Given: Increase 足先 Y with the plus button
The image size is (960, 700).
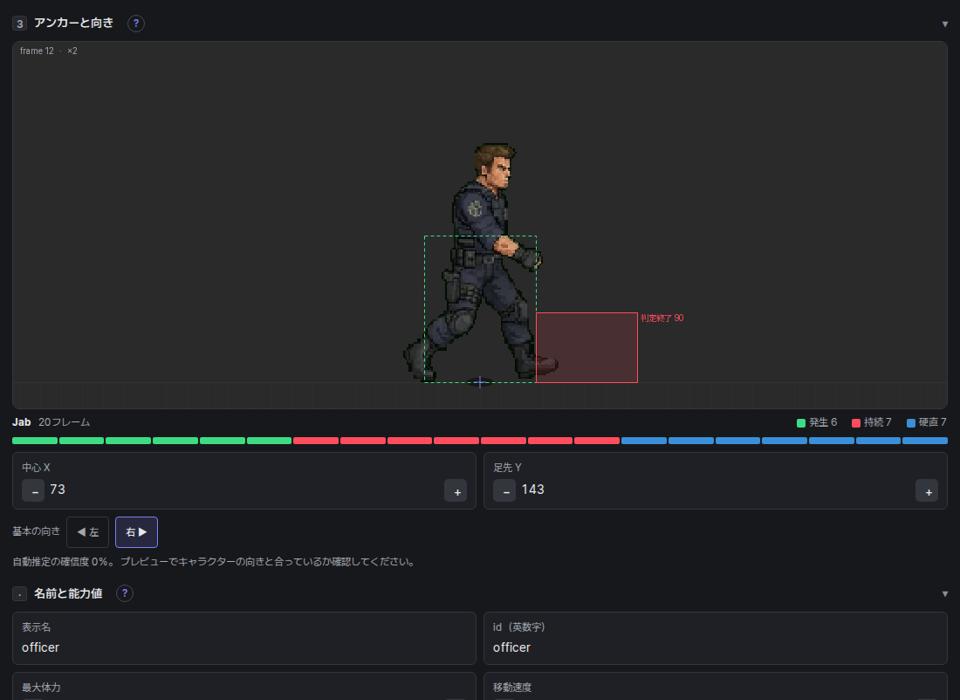Looking at the screenshot, I should coord(927,491).
